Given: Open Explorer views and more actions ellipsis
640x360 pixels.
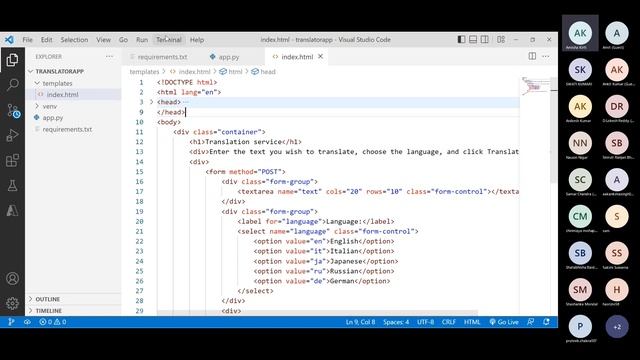Looking at the screenshot, I should (109, 56).
